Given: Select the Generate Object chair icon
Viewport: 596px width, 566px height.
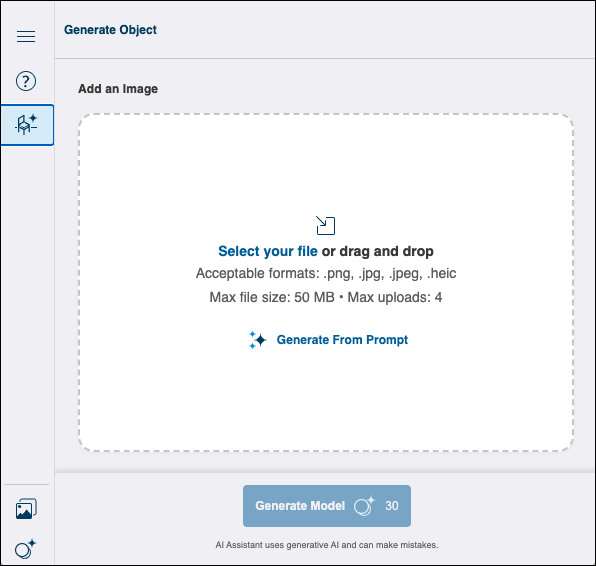Looking at the screenshot, I should click(x=27, y=125).
